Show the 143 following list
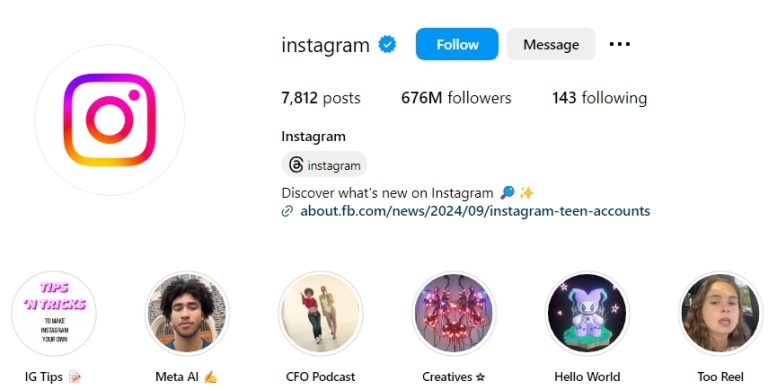 [x=600, y=98]
